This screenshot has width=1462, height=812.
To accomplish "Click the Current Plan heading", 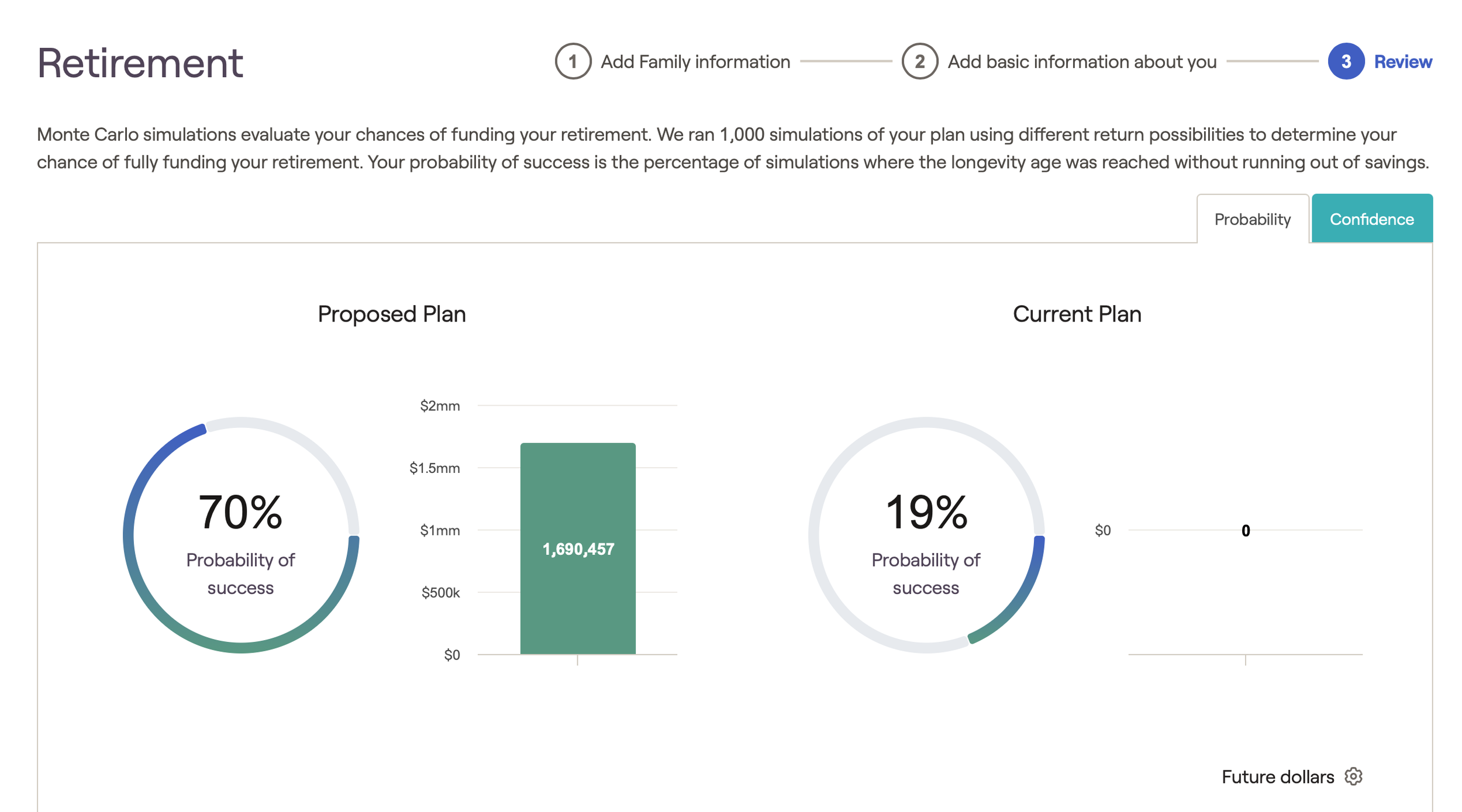I will 1077,315.
